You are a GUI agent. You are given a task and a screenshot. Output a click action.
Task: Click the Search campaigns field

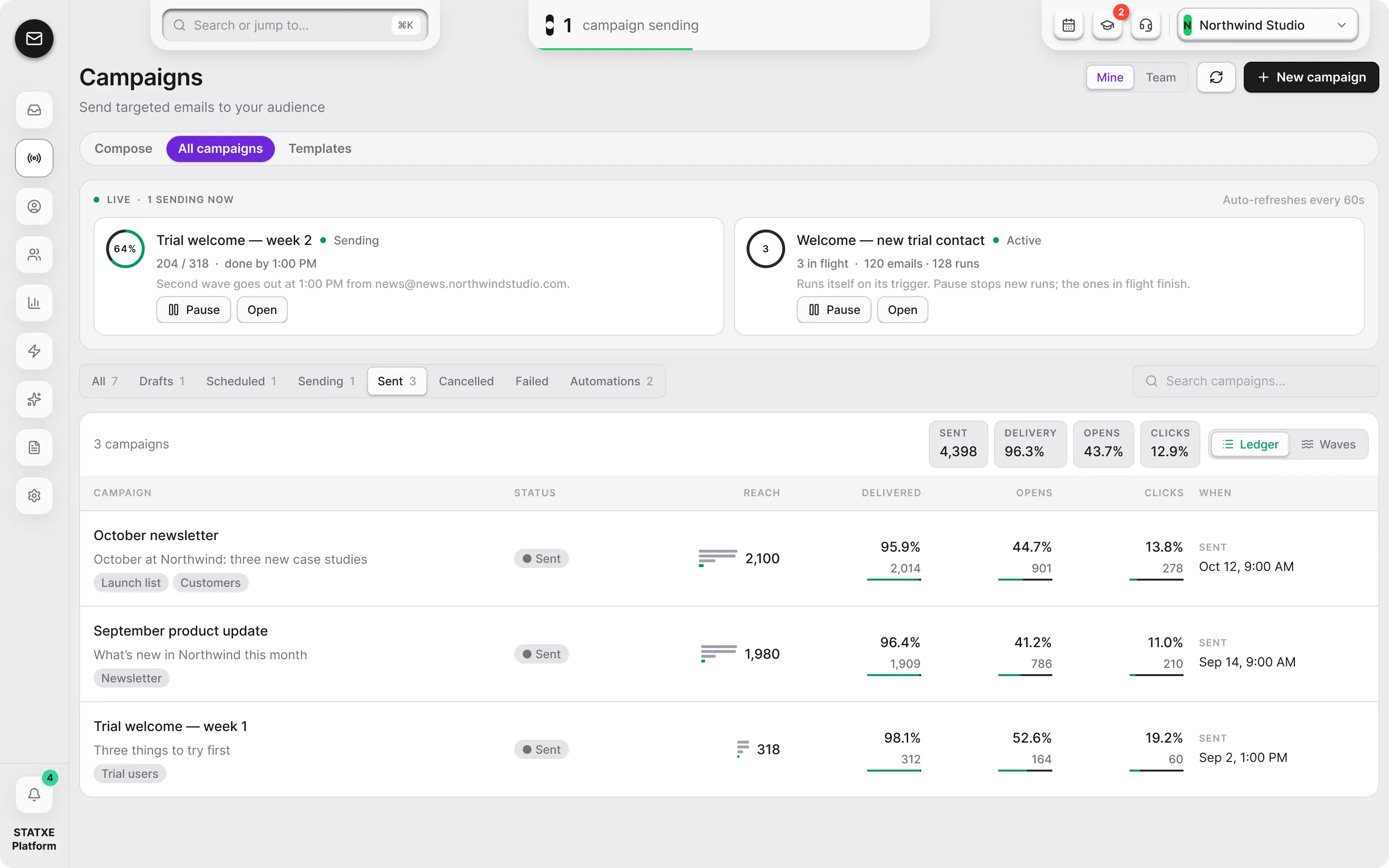point(1256,381)
